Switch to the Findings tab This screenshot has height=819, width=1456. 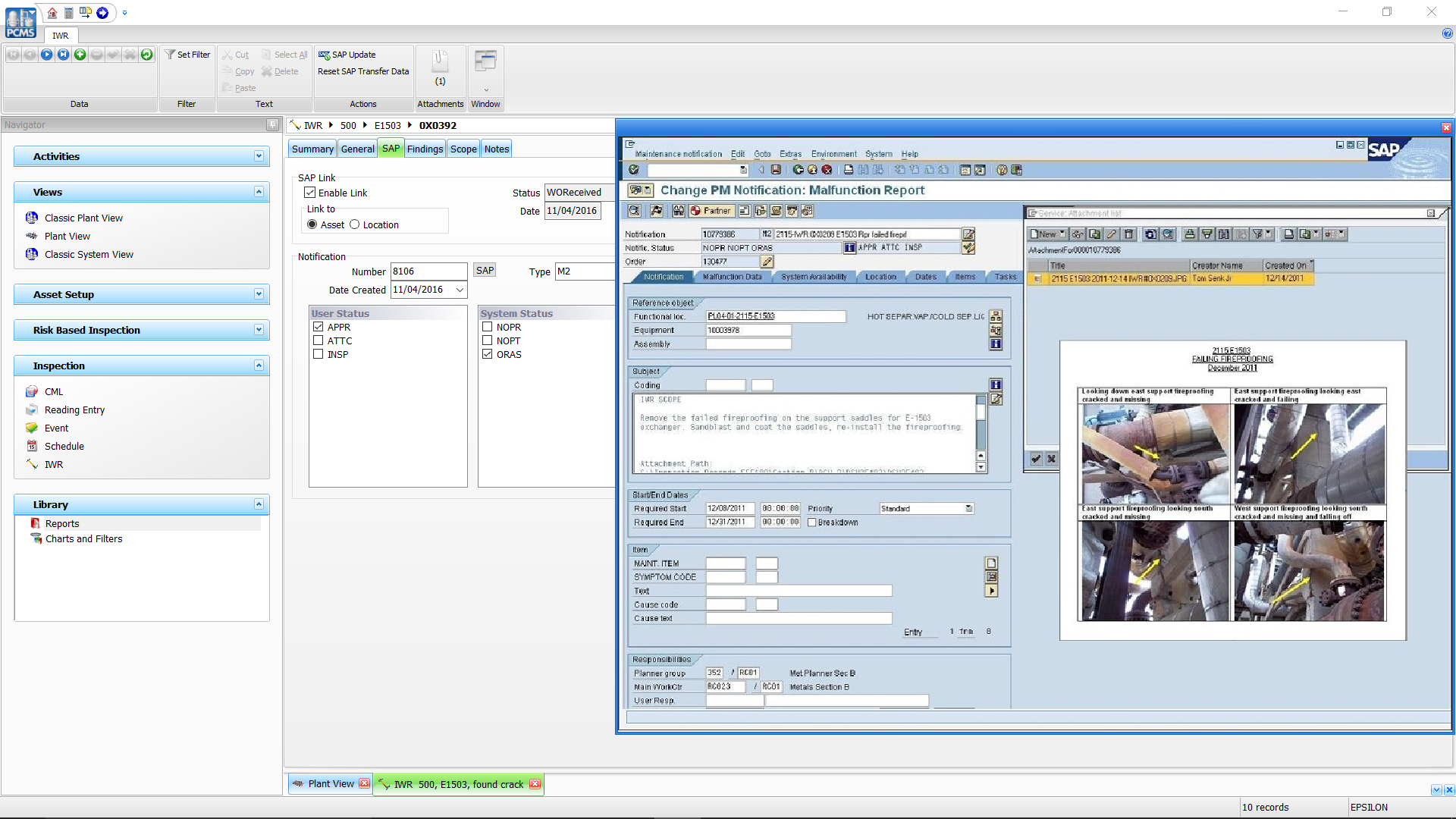[425, 149]
